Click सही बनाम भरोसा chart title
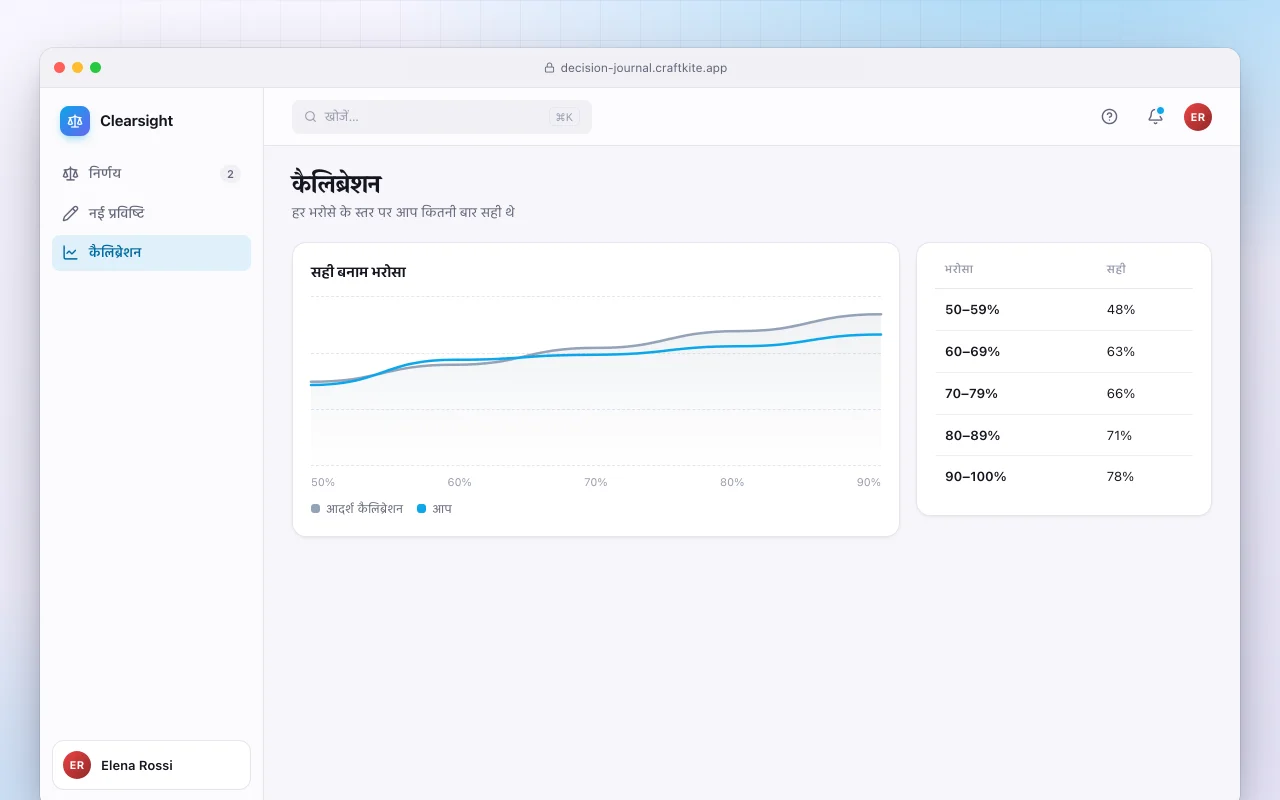Viewport: 1280px width, 800px height. 358,272
